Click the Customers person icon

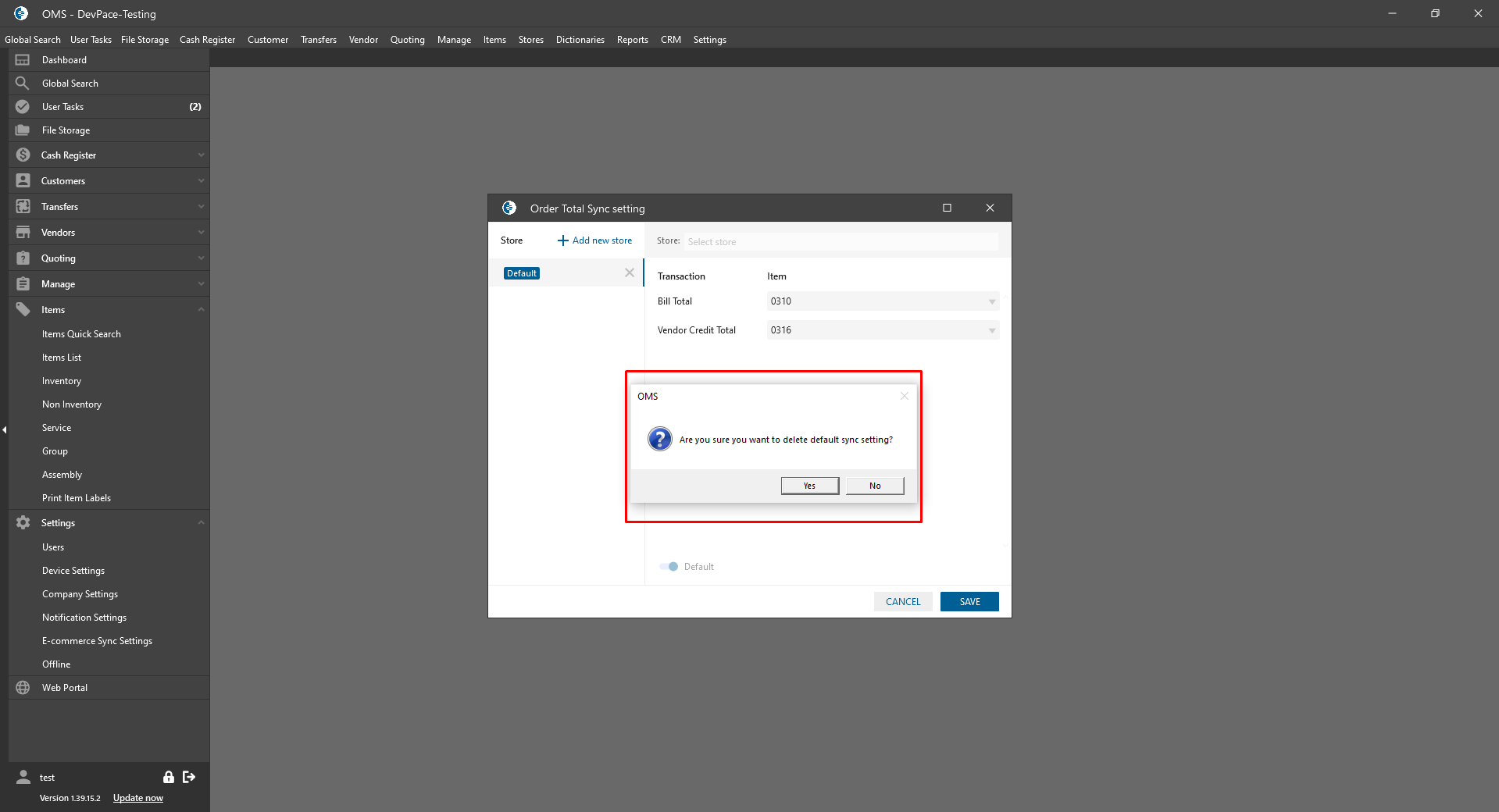click(x=23, y=181)
